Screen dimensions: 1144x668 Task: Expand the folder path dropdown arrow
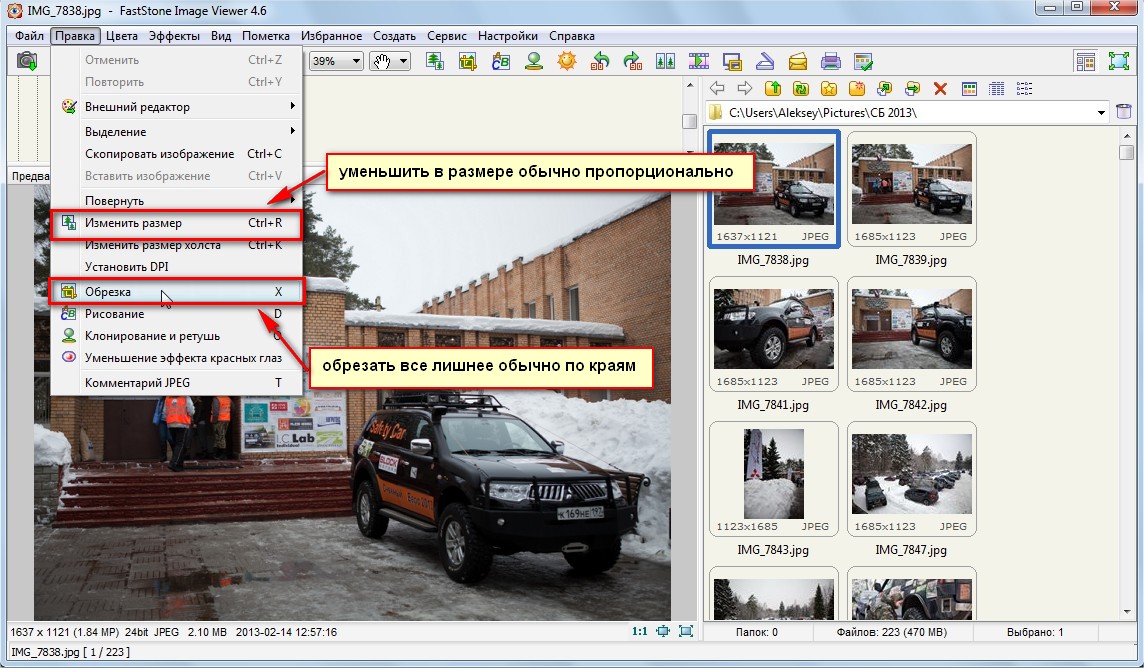(x=1100, y=113)
